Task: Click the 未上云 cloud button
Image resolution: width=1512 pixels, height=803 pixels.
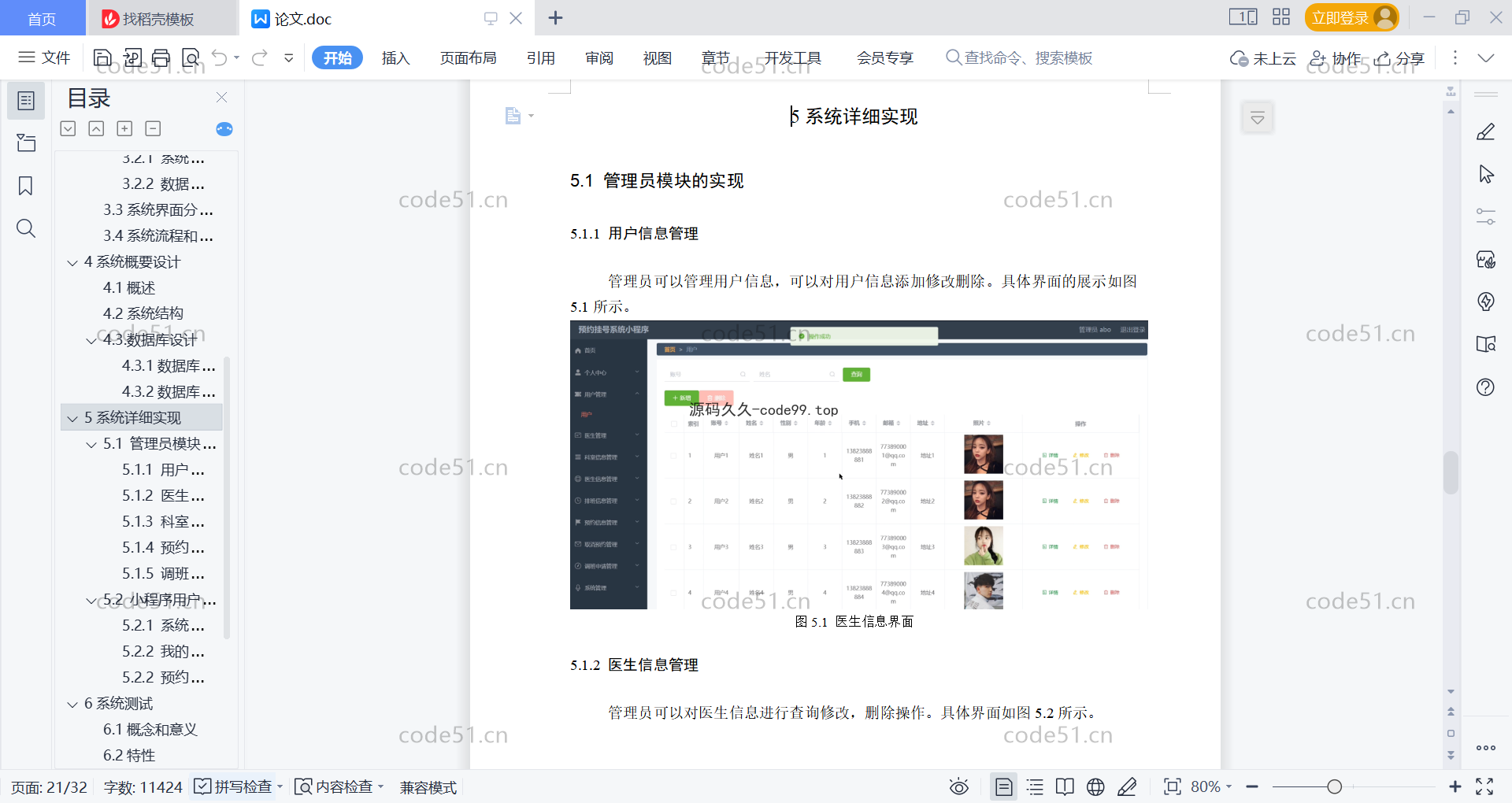Action: 1262,58
